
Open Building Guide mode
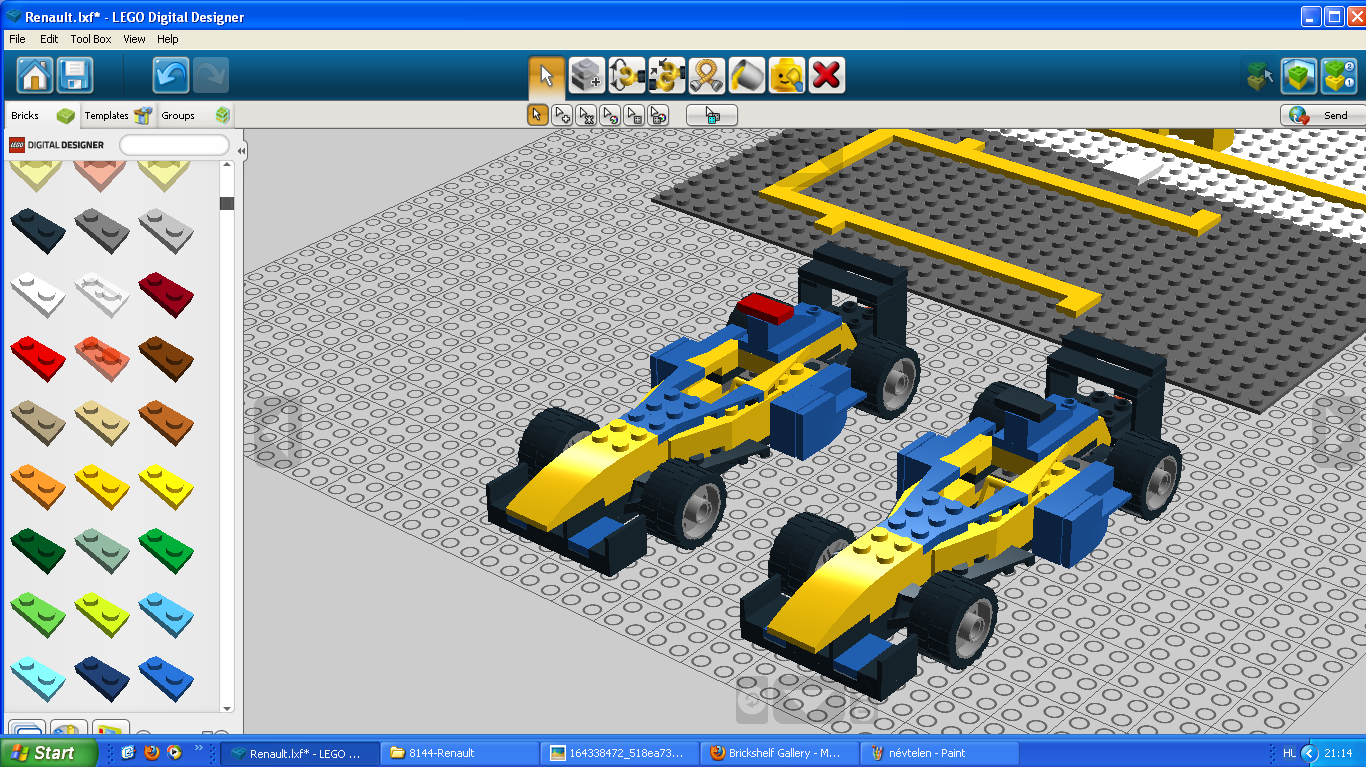(x=1339, y=75)
